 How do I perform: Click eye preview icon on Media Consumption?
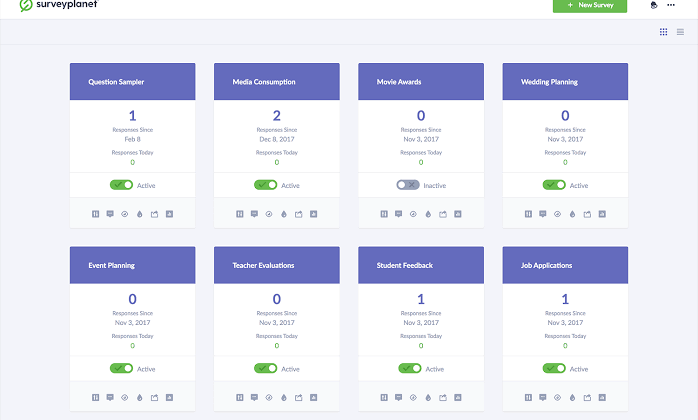point(269,214)
